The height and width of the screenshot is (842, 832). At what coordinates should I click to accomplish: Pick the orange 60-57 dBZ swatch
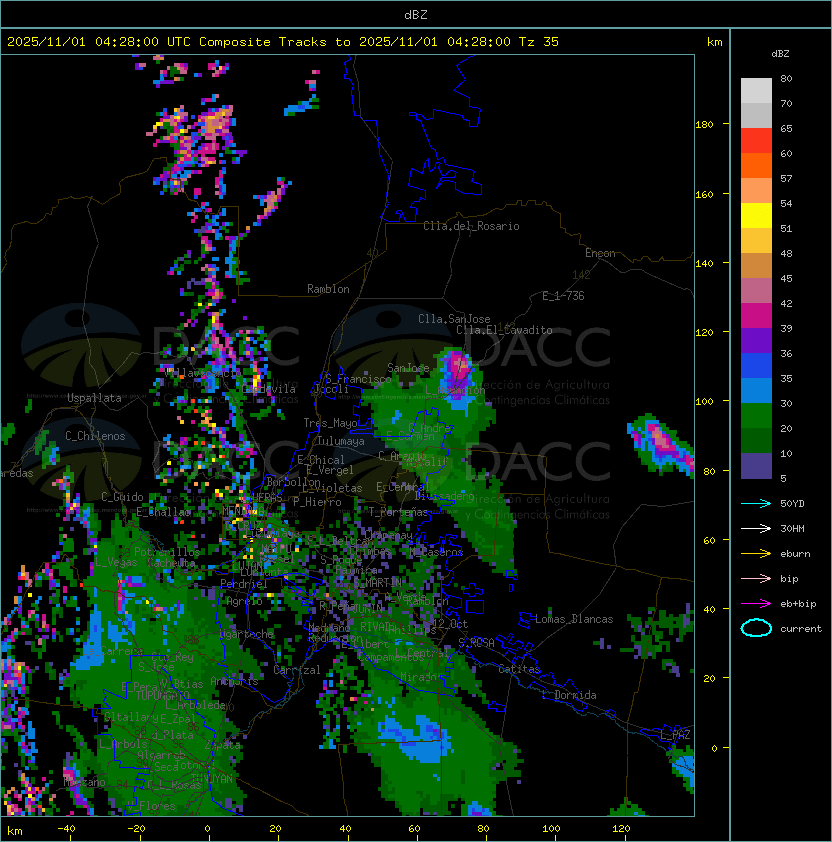(x=756, y=165)
